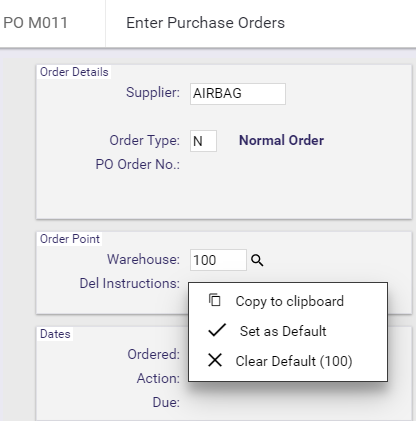Click the Due date label
This screenshot has width=416, height=421.
click(166, 402)
